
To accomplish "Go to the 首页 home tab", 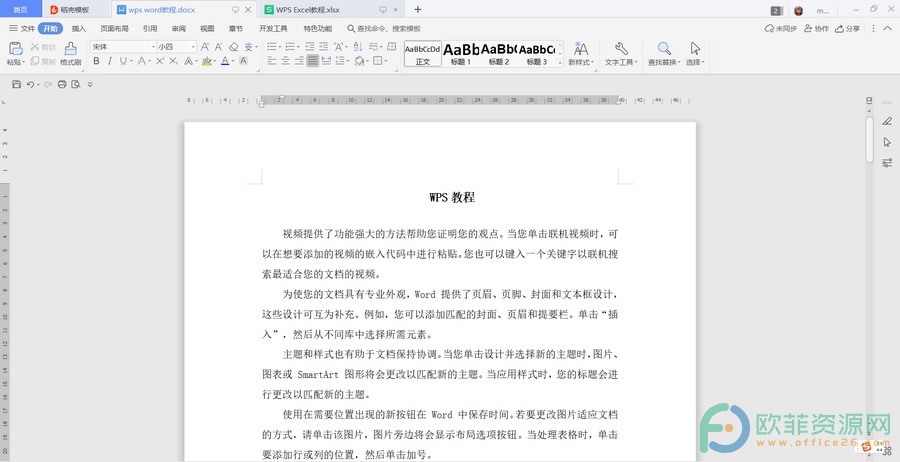I will (x=20, y=10).
